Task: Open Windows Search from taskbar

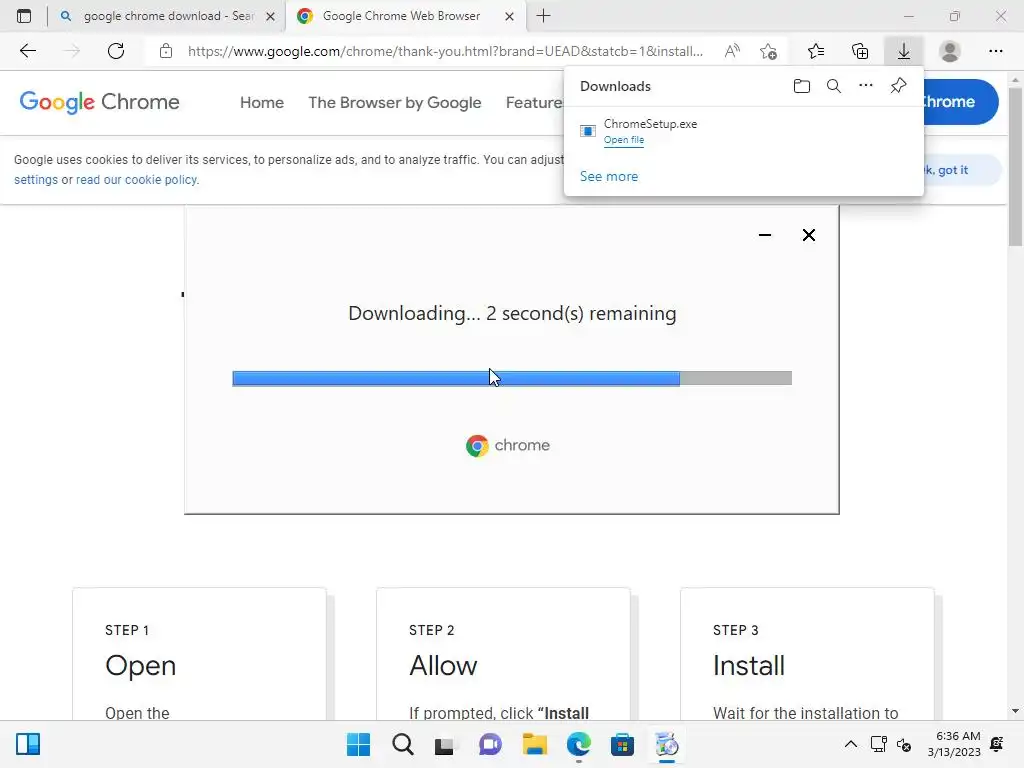Action: [403, 744]
